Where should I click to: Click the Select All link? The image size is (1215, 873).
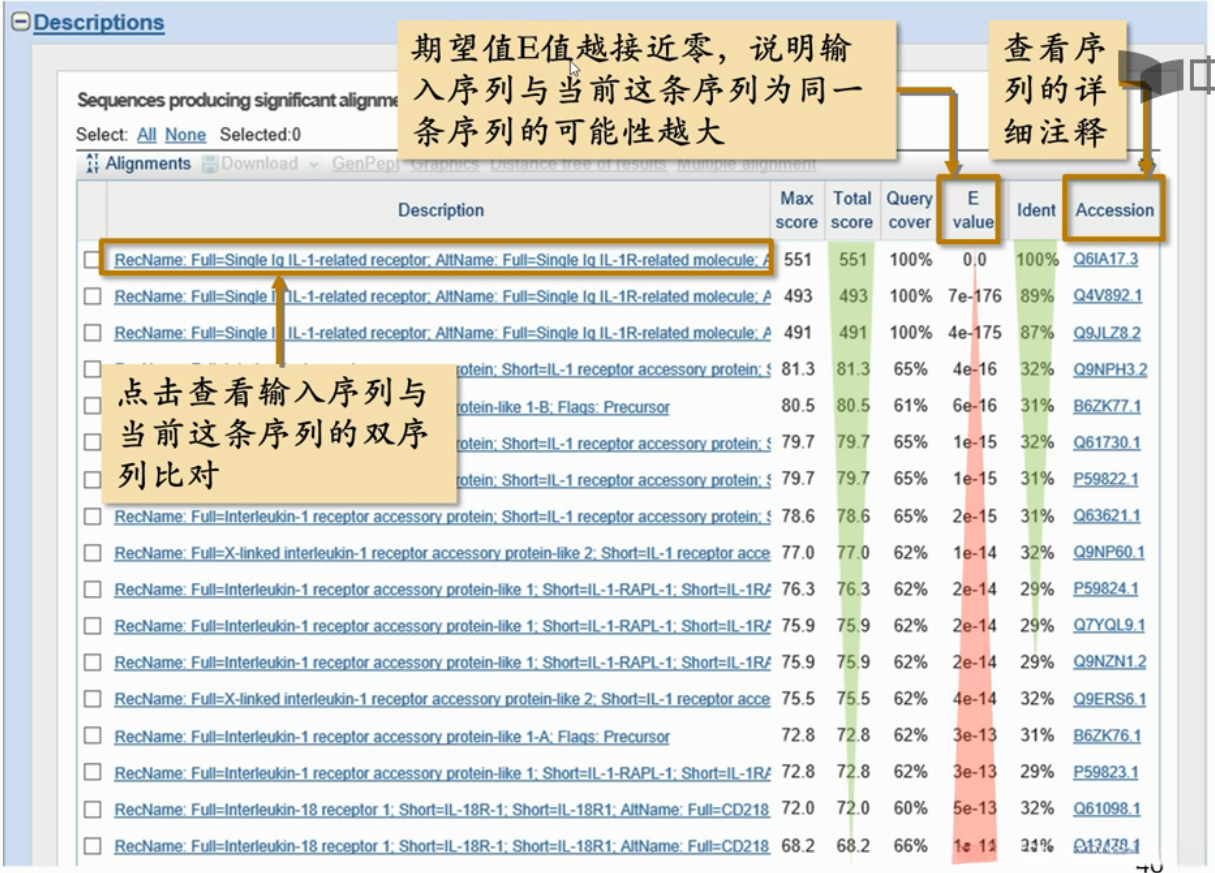[x=147, y=135]
